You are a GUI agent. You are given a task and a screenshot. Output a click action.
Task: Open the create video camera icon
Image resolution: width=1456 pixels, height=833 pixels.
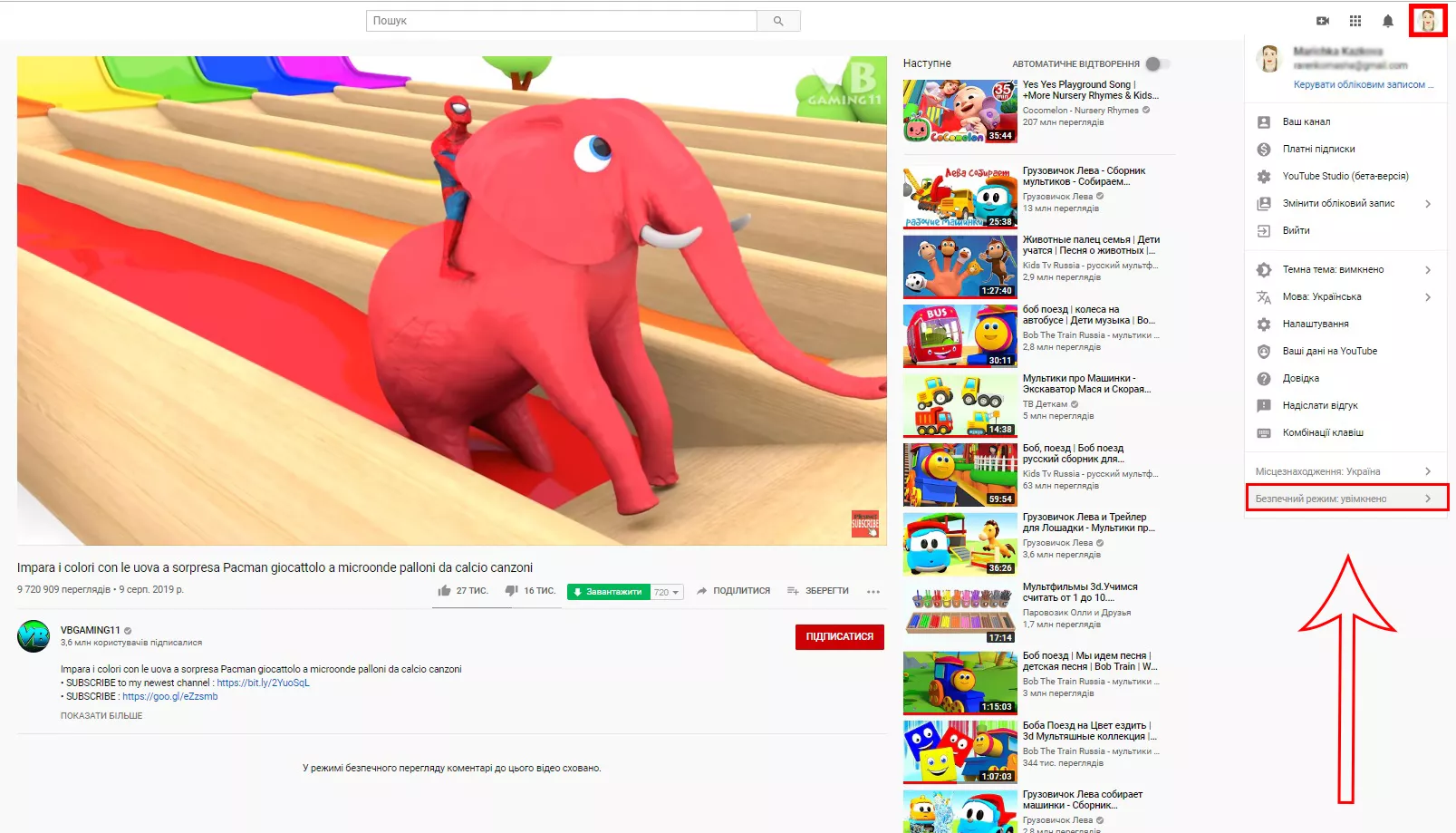pyautogui.click(x=1323, y=21)
